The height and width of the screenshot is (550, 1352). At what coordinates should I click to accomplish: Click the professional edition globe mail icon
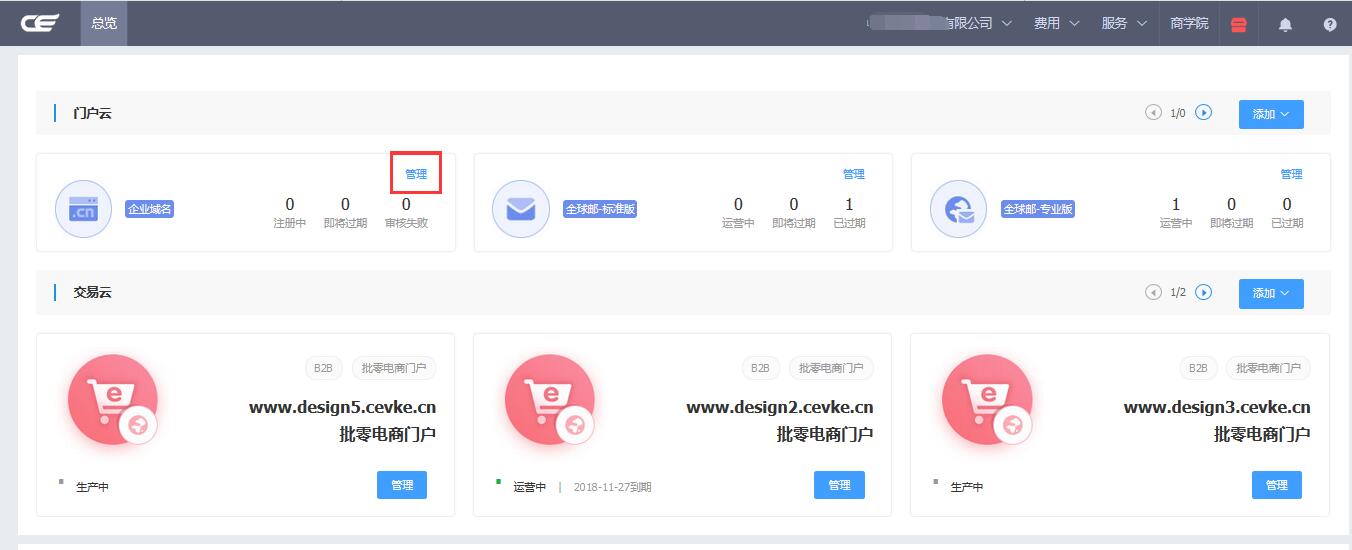(x=958, y=209)
